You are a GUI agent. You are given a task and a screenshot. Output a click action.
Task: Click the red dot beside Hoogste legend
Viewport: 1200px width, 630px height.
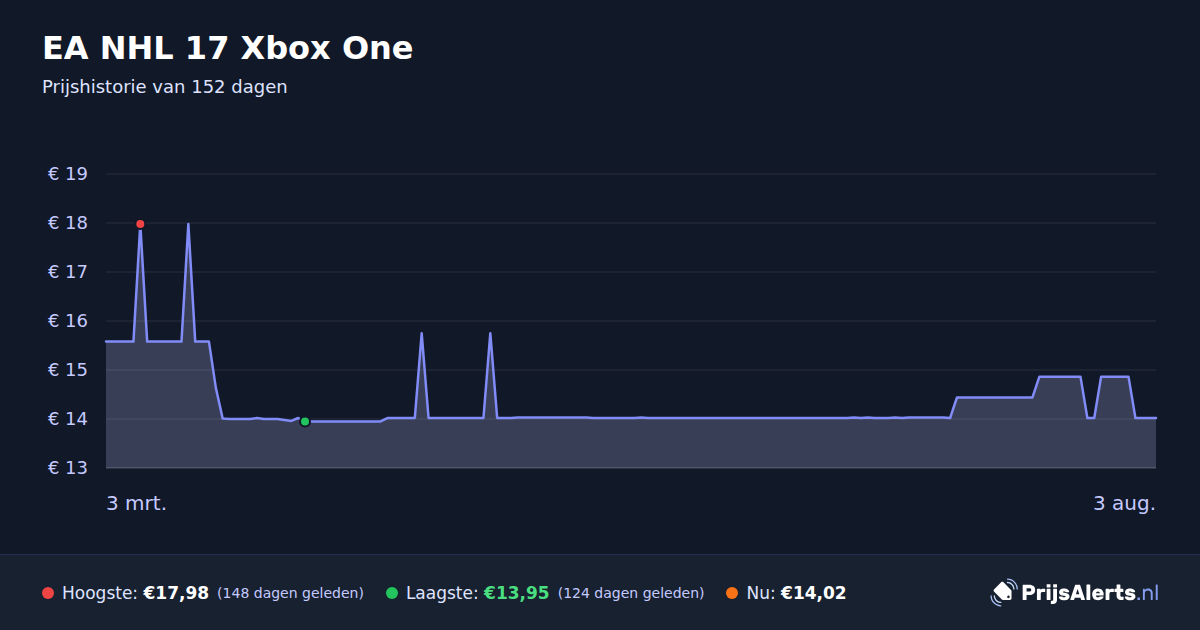pos(48,593)
